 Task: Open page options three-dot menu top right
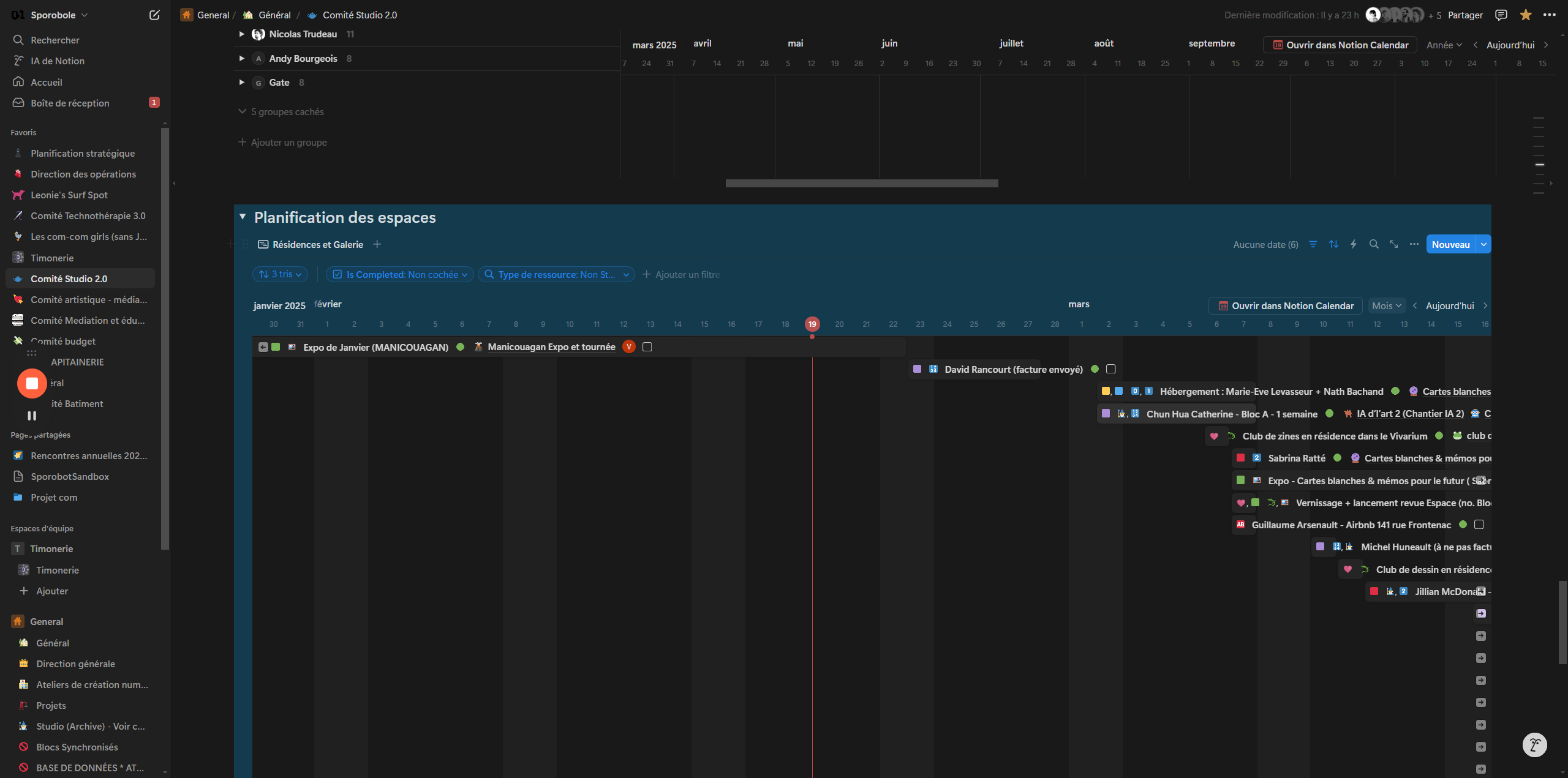[1550, 15]
